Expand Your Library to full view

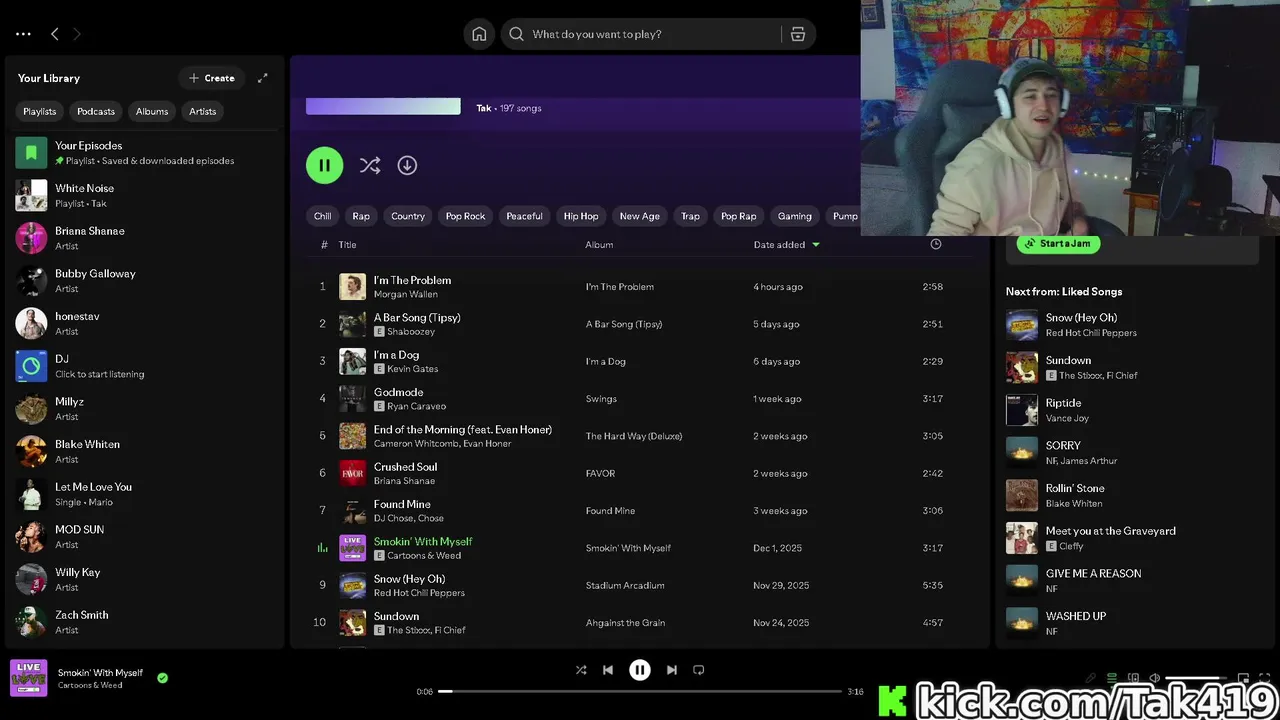click(262, 78)
